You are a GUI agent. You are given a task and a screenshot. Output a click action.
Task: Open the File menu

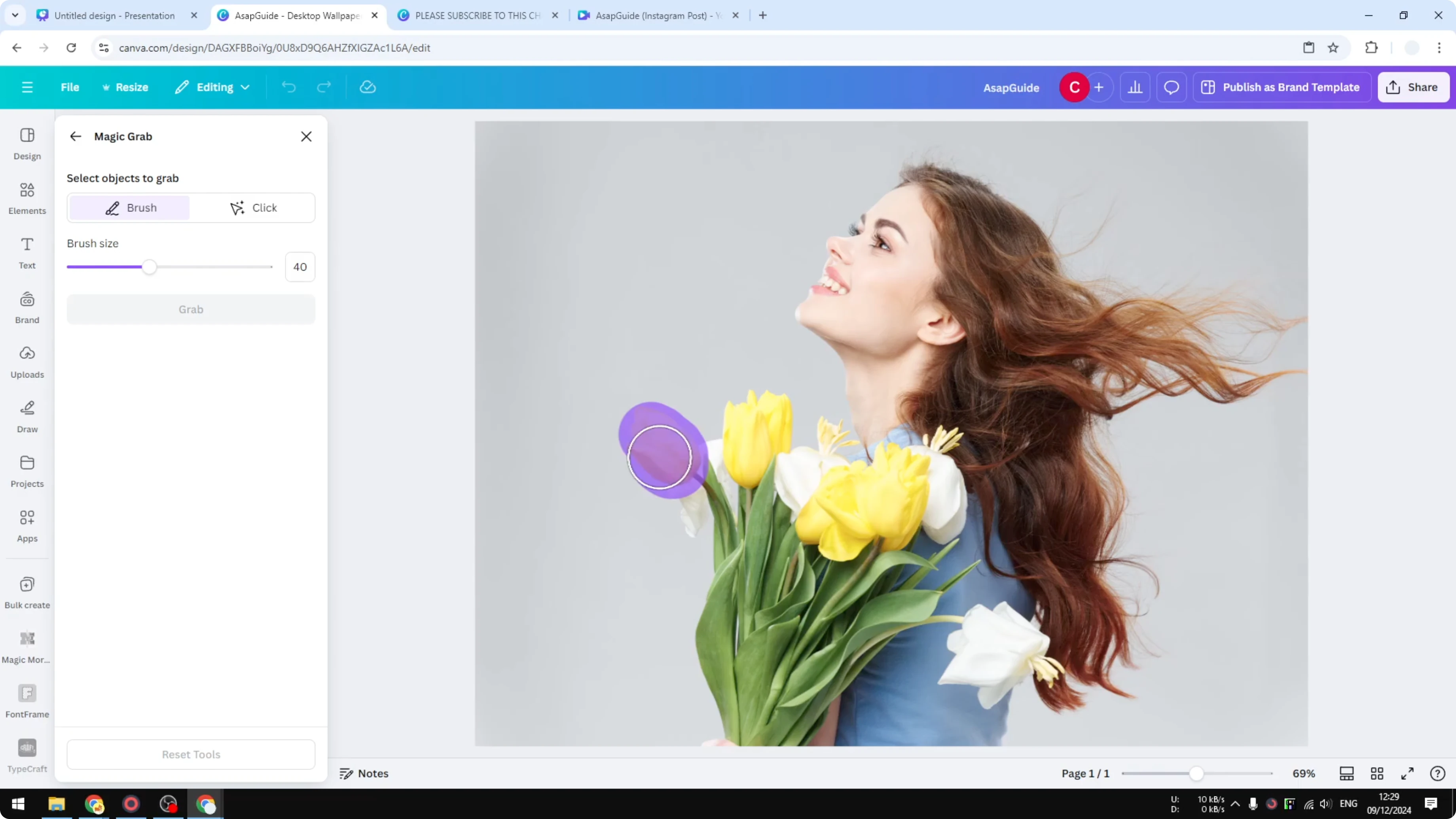click(70, 87)
